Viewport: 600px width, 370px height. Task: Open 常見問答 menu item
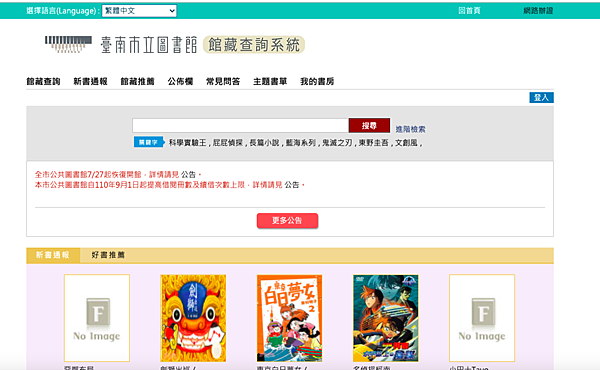223,81
